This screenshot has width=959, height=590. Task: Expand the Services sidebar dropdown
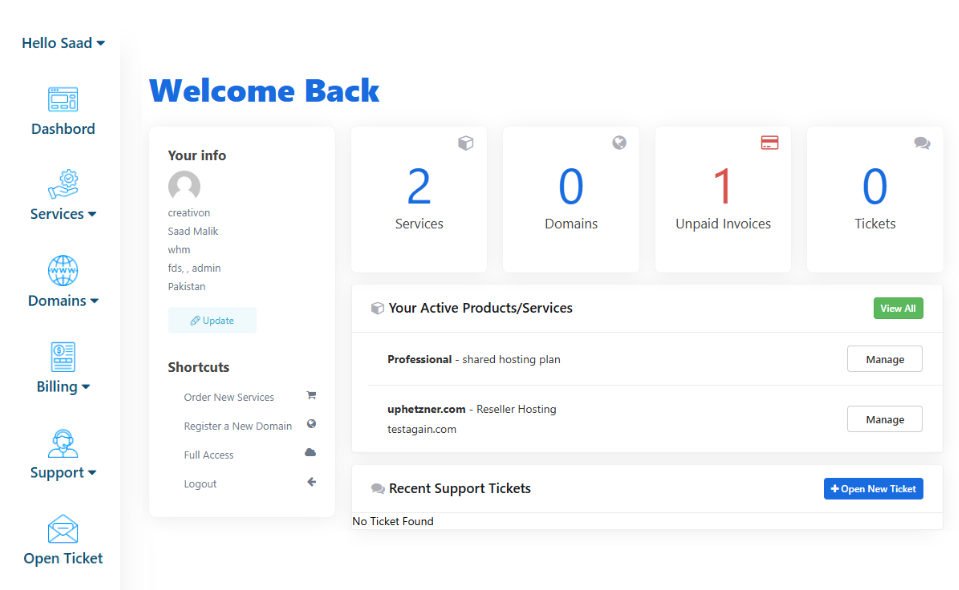(62, 213)
